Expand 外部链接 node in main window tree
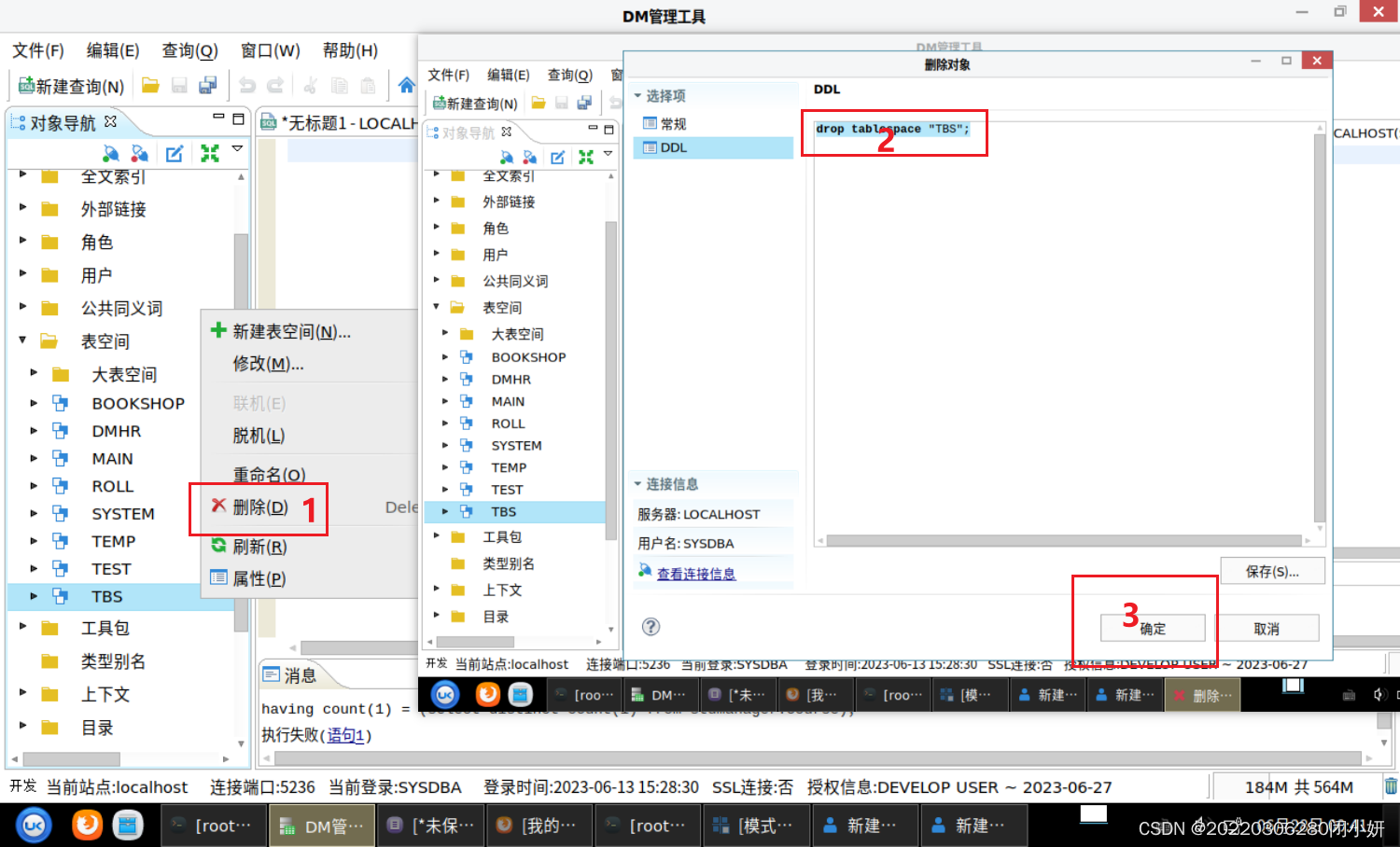 (x=22, y=208)
